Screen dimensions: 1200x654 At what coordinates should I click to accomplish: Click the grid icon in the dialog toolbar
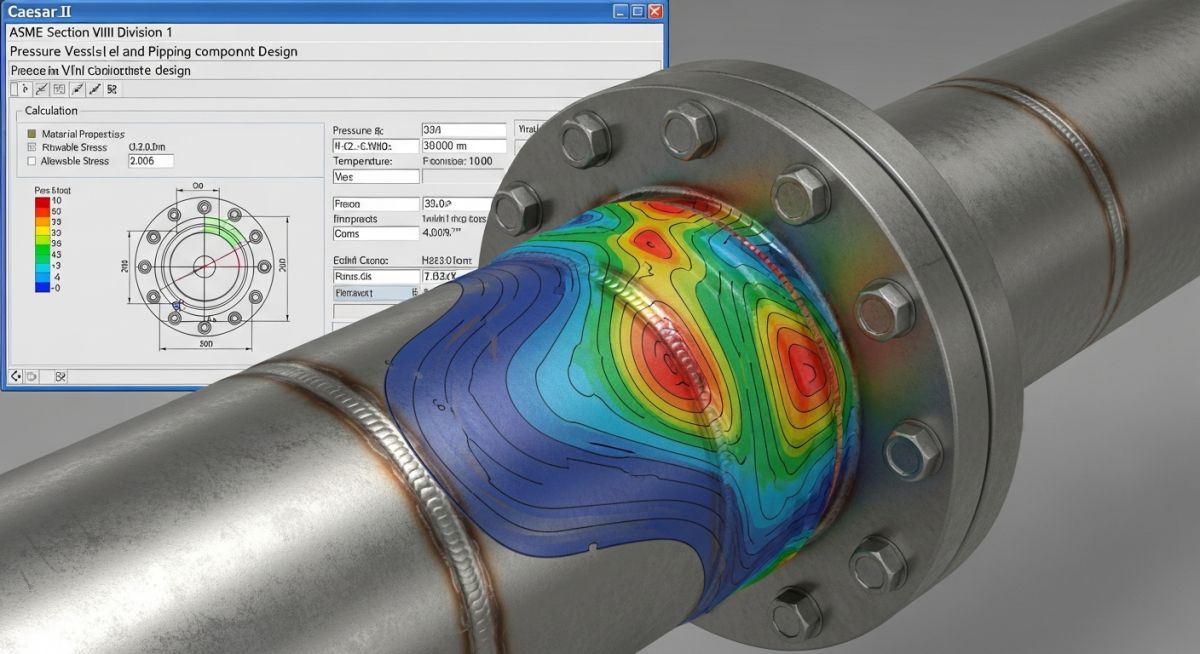(59, 89)
